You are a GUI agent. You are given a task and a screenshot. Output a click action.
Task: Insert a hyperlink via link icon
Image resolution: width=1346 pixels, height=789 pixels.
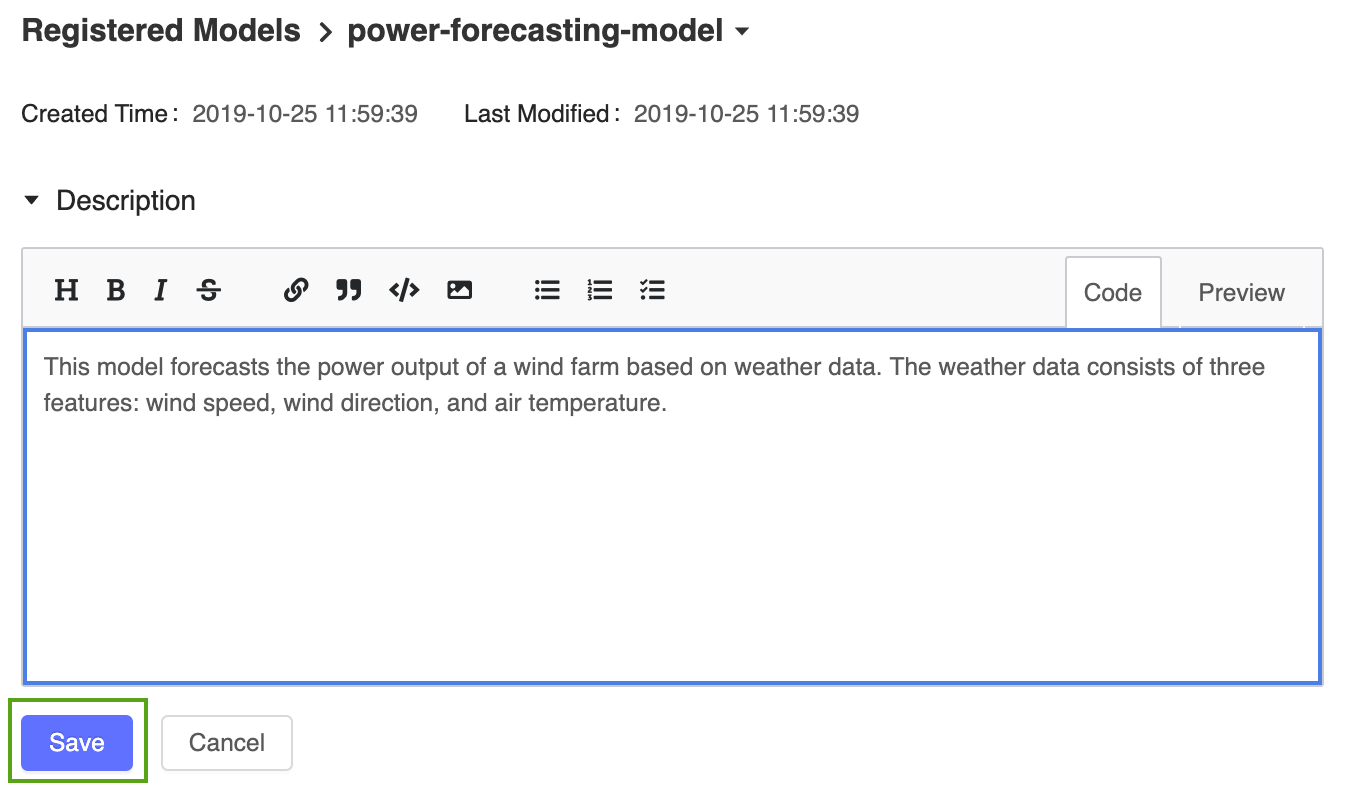[x=296, y=291]
